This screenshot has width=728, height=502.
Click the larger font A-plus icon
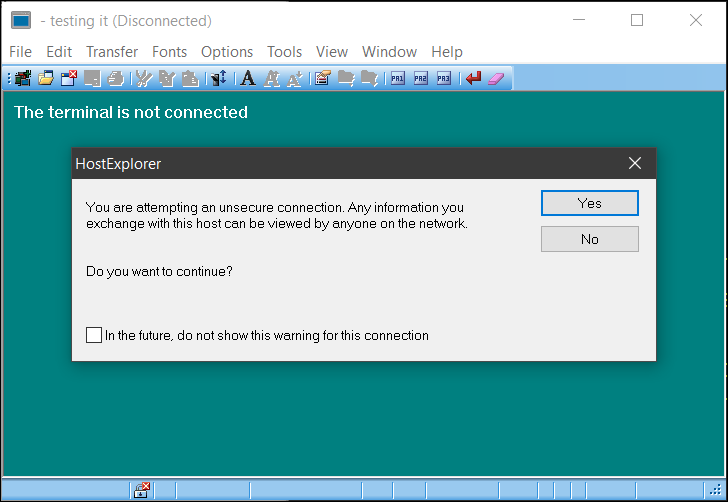pos(295,78)
